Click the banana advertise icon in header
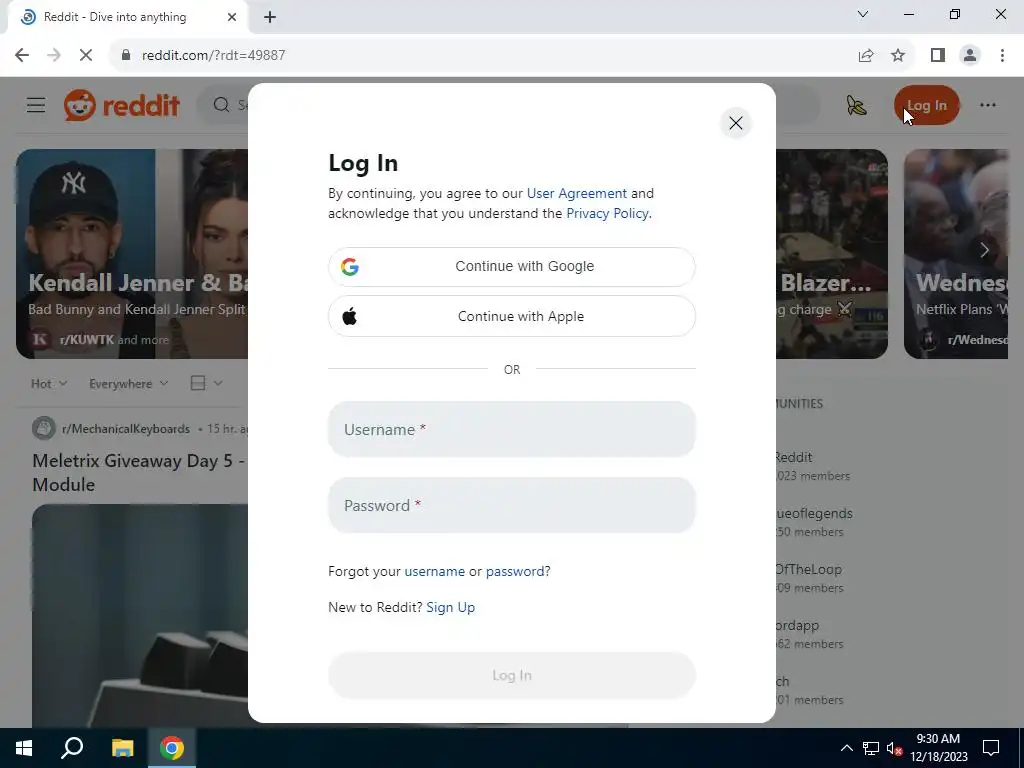 pos(856,105)
